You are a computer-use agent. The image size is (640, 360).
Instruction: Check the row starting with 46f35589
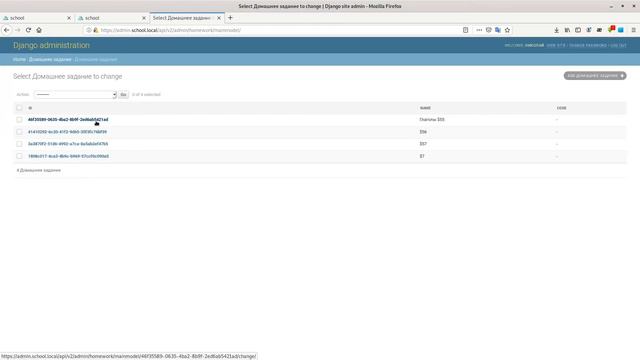pos(19,120)
